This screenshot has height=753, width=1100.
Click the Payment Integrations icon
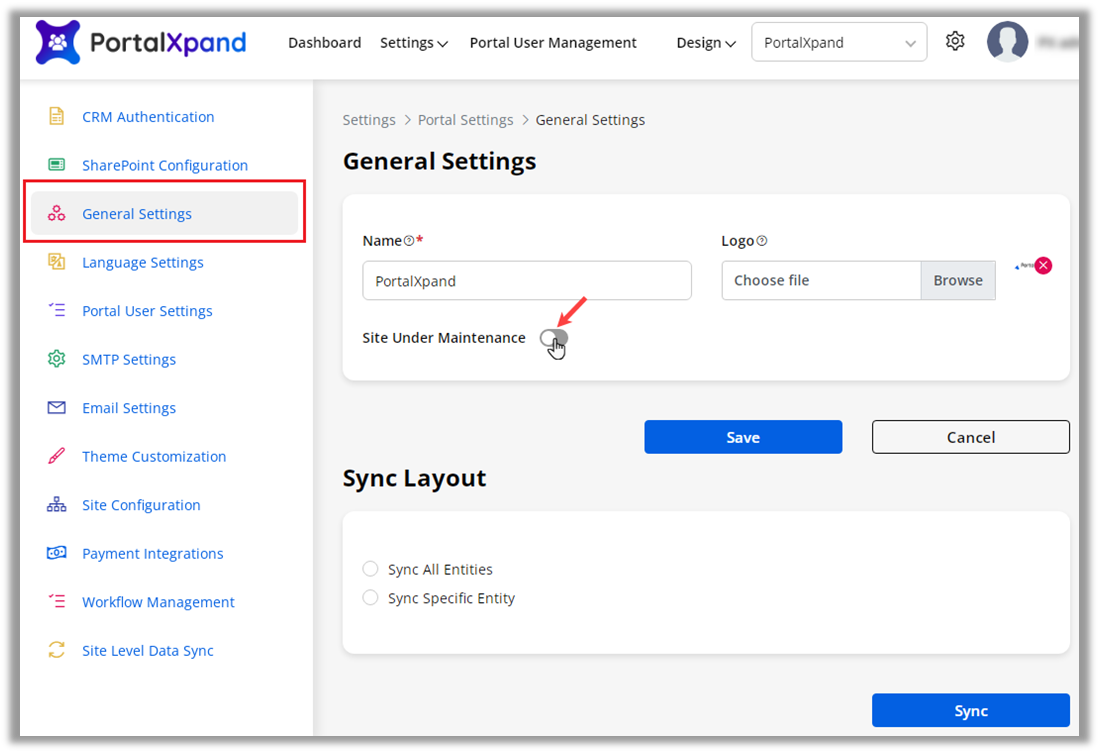point(57,553)
